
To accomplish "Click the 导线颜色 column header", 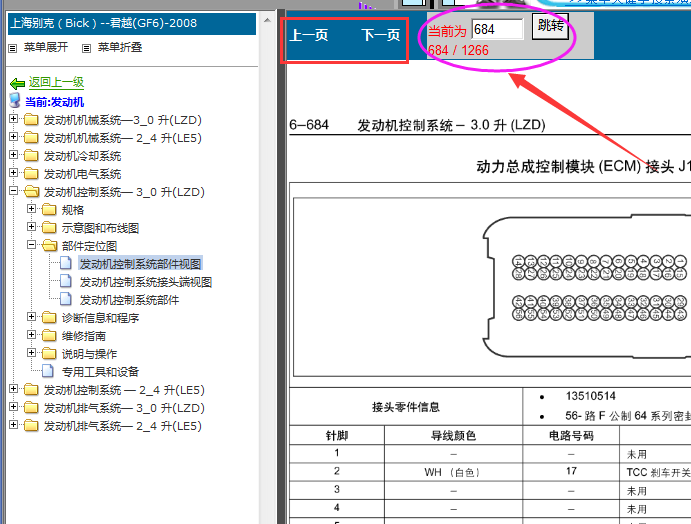I will (x=453, y=435).
